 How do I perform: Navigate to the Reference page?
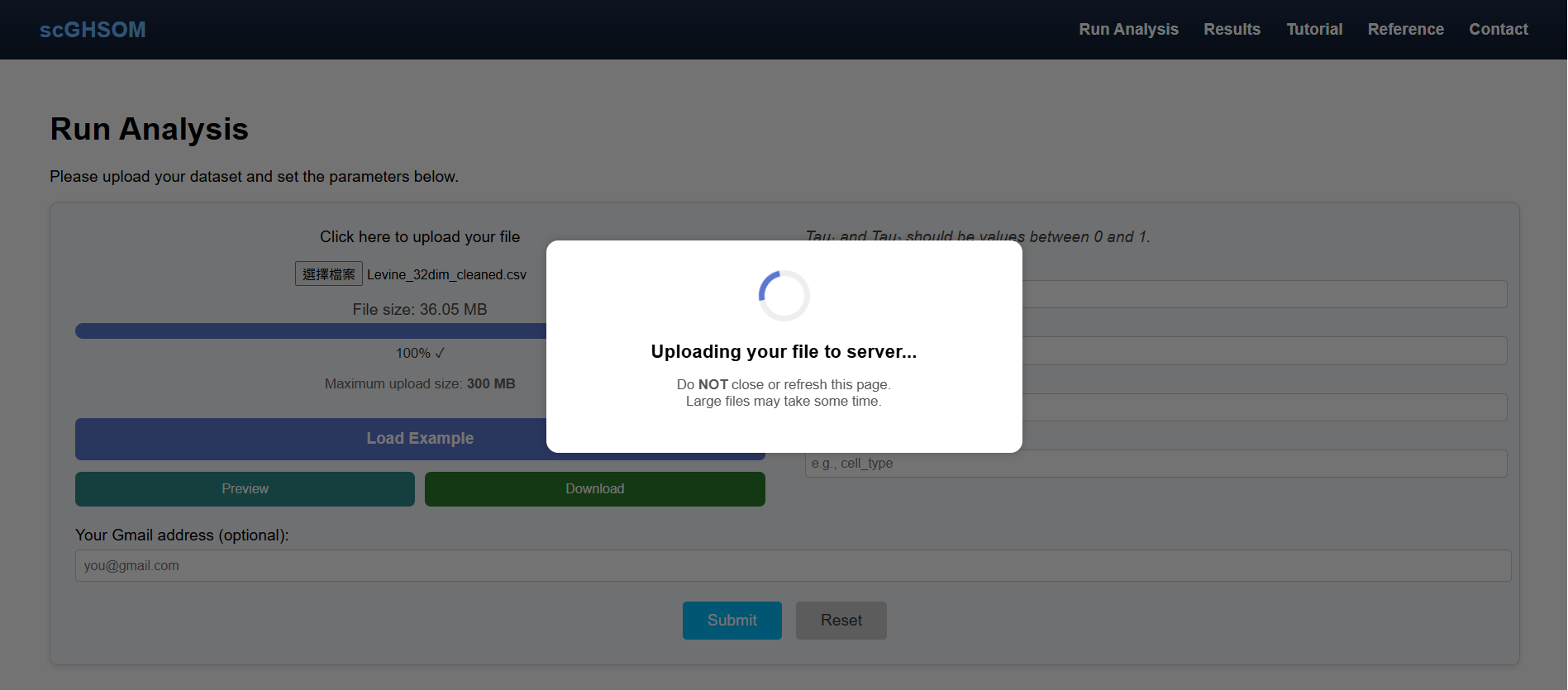pyautogui.click(x=1405, y=30)
